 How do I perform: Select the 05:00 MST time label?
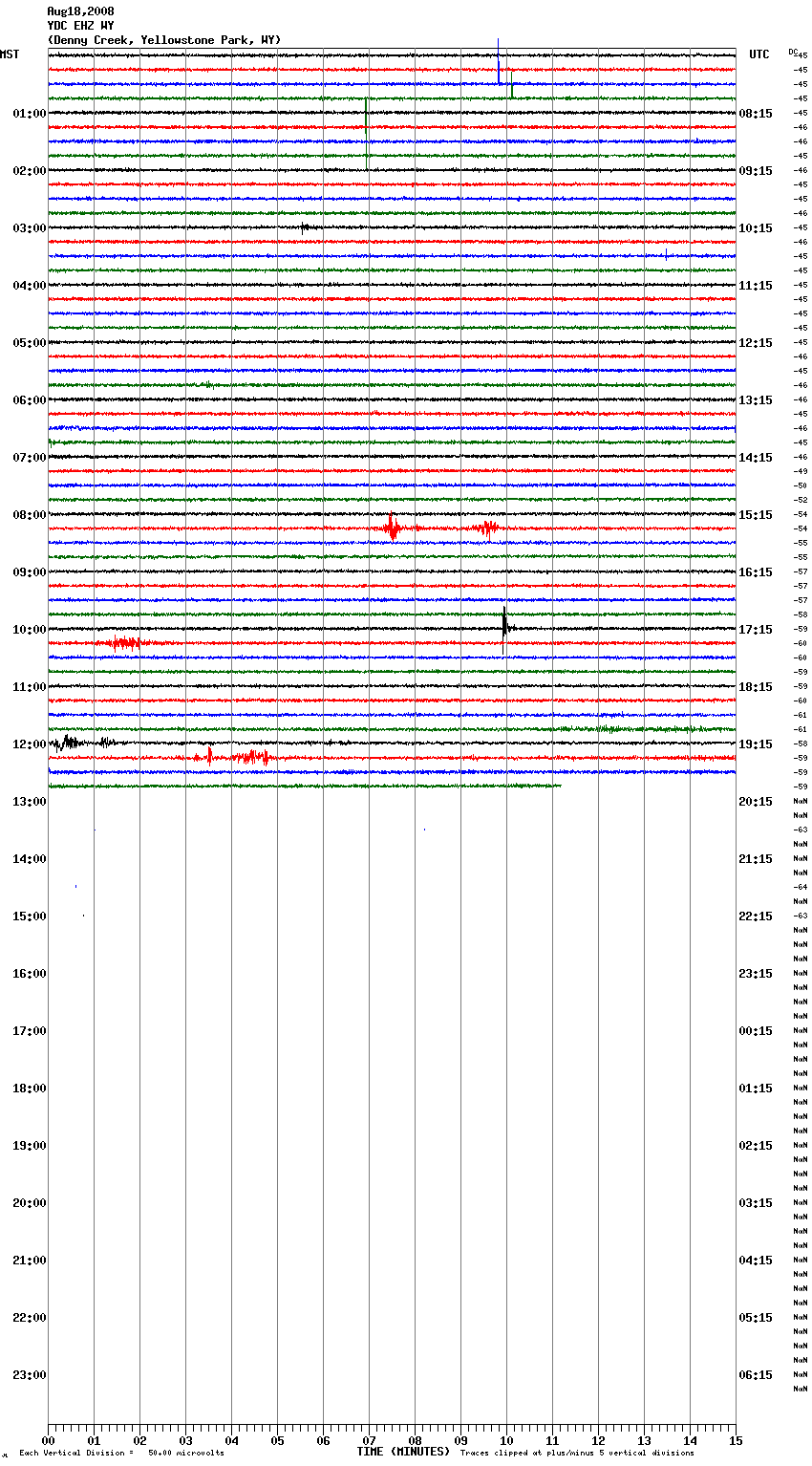tap(30, 343)
